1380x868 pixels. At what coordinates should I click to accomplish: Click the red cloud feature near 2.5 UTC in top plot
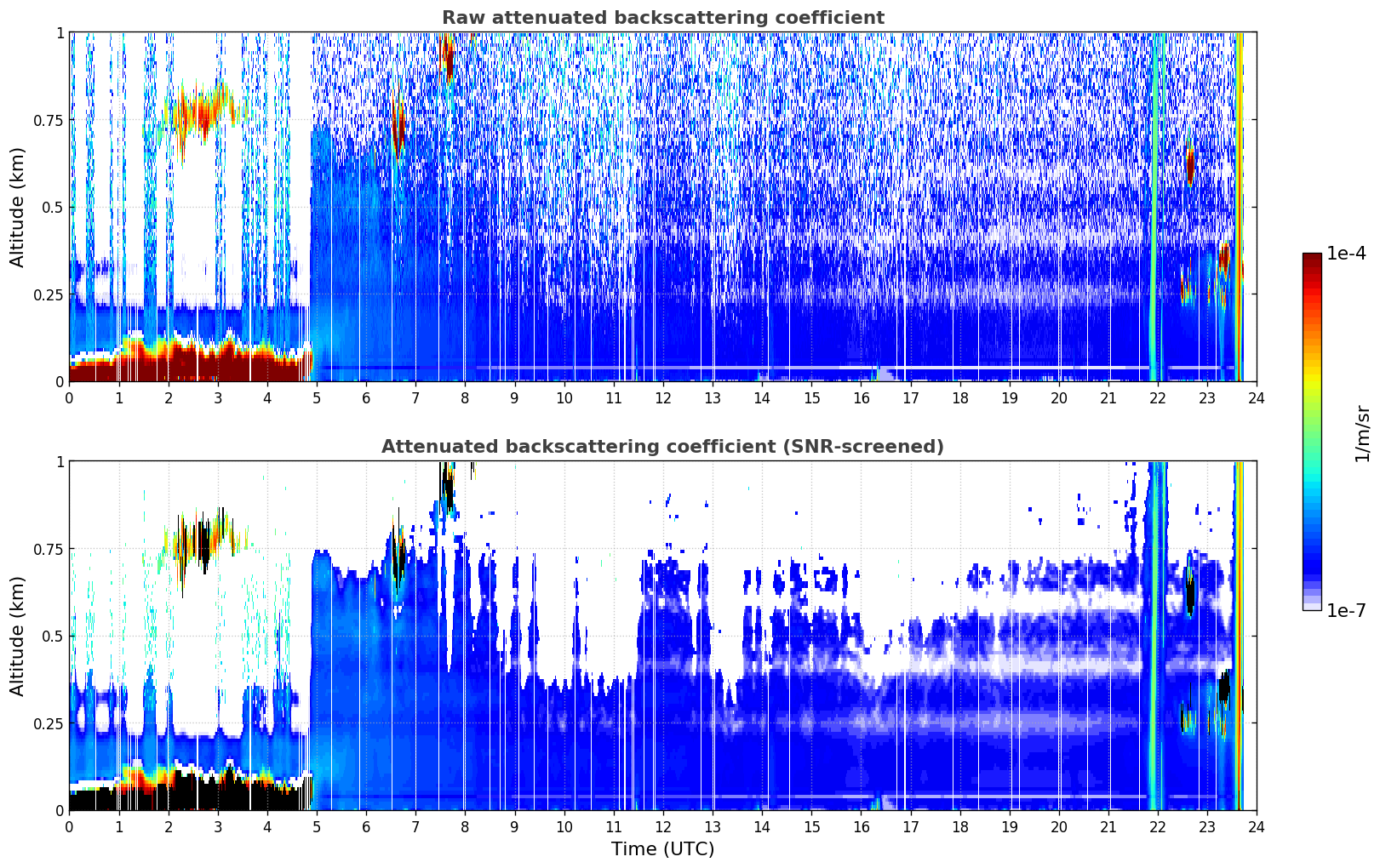coord(203,112)
